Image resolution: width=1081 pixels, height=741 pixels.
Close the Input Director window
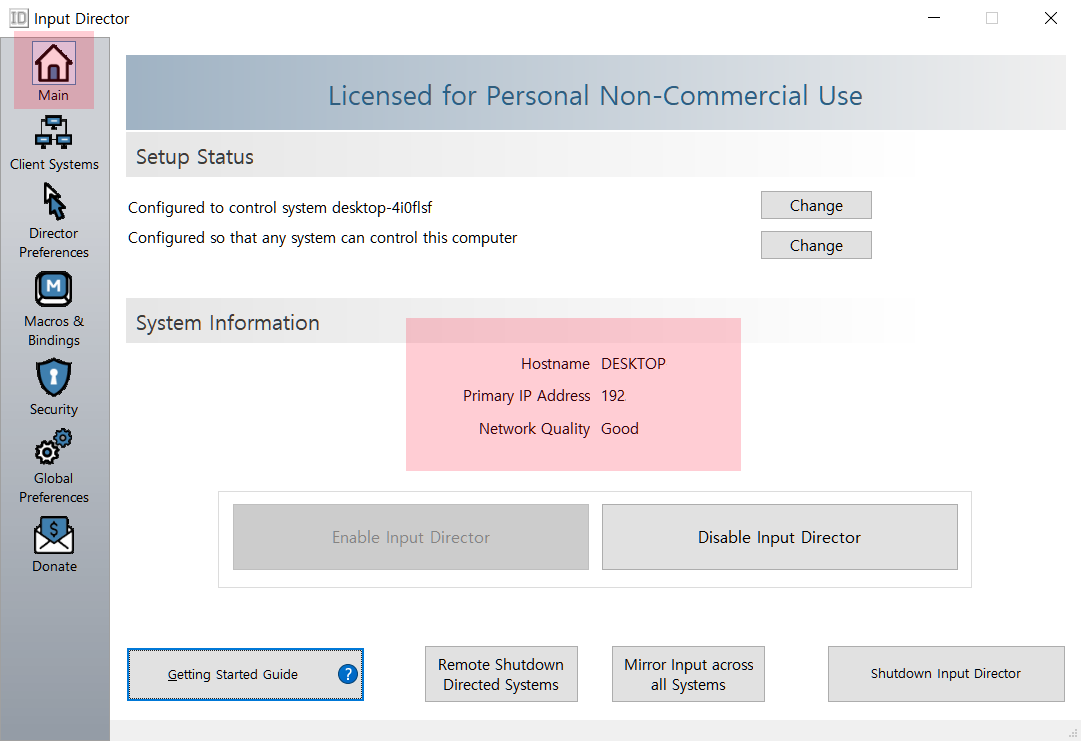(x=1051, y=18)
